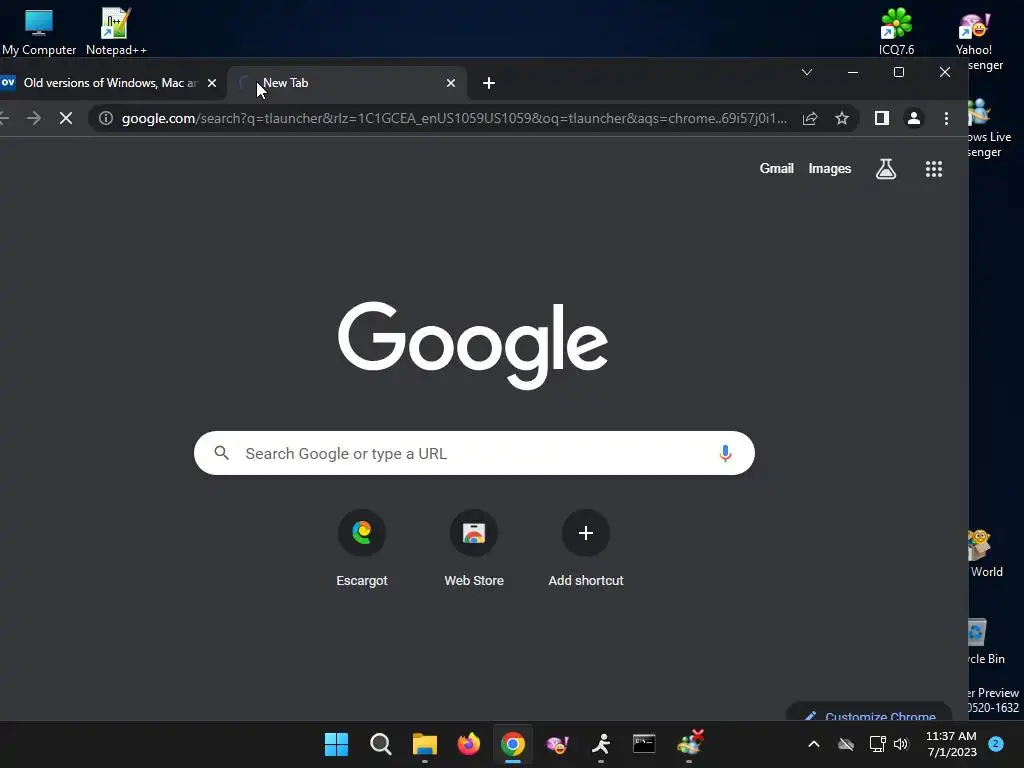Open command prompt from taskbar
This screenshot has width=1024, height=768.
click(644, 743)
